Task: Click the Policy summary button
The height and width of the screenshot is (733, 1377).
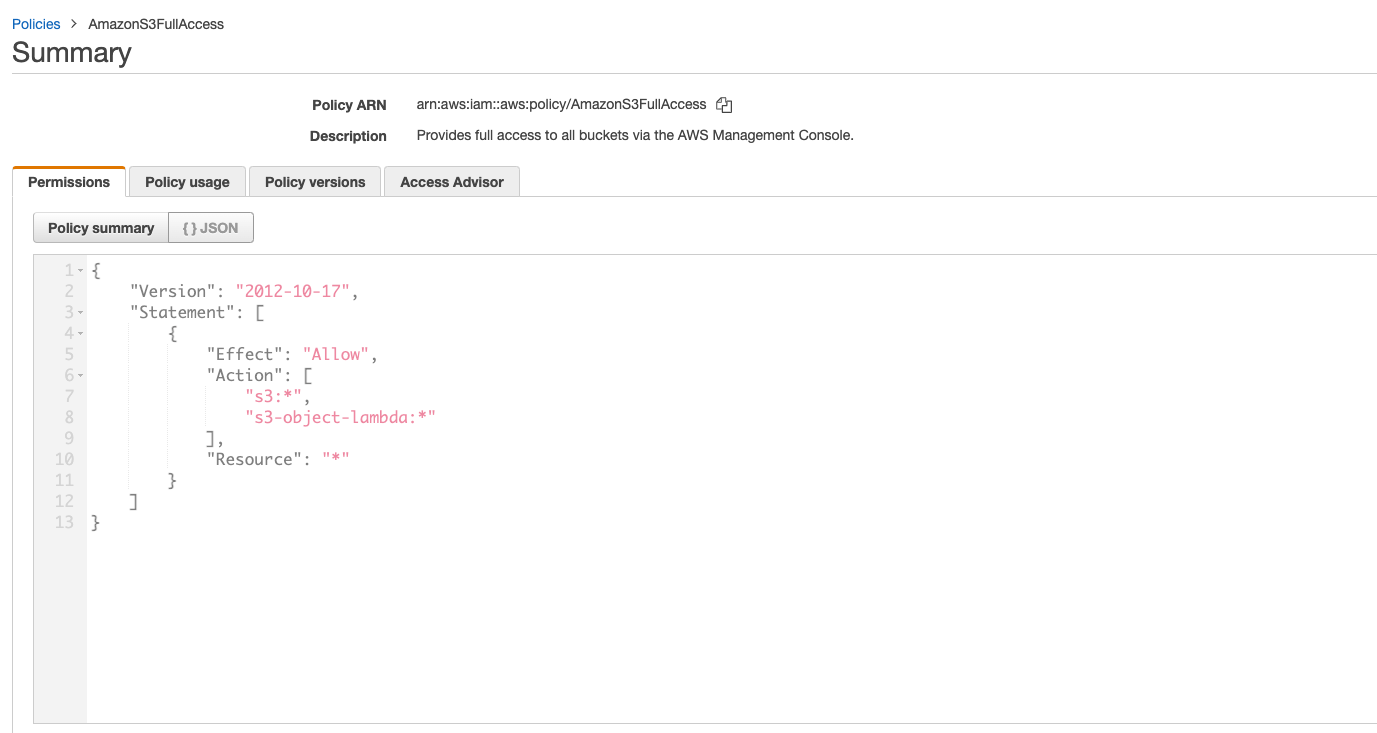Action: pos(101,228)
